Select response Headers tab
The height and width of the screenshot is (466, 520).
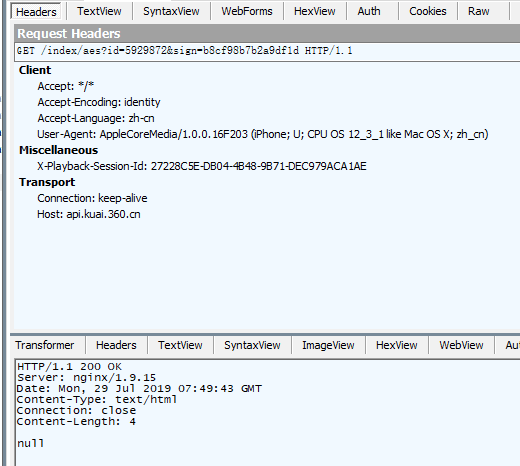116,345
